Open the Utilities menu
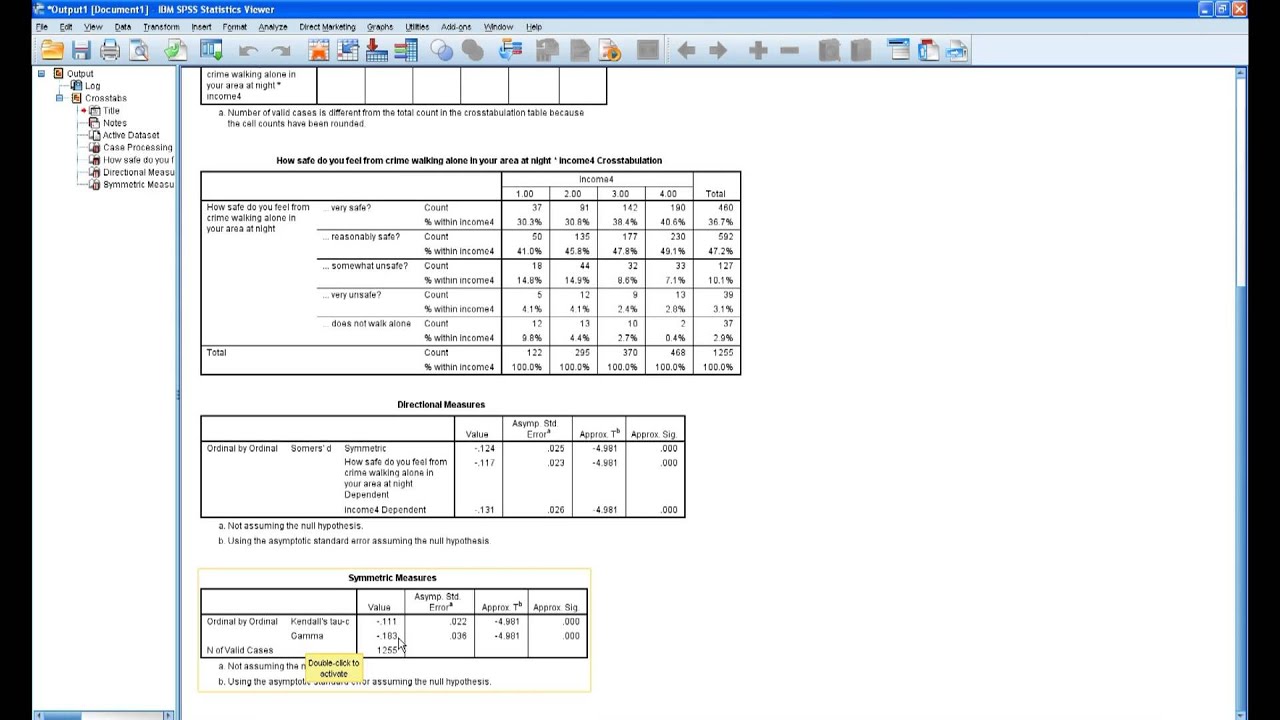 tap(417, 27)
